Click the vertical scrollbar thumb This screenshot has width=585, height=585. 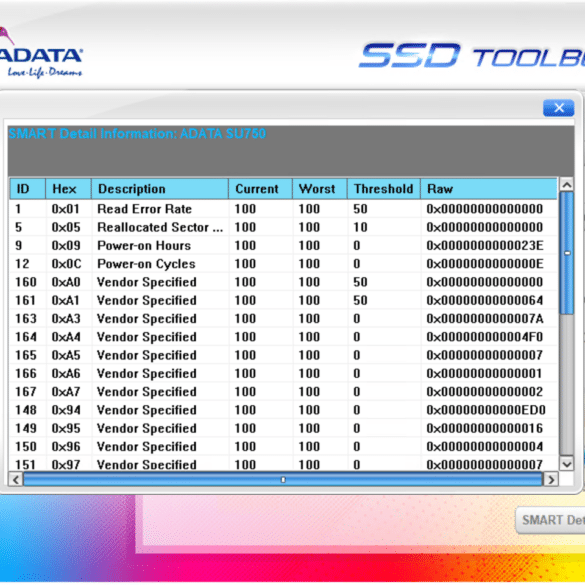click(x=567, y=253)
